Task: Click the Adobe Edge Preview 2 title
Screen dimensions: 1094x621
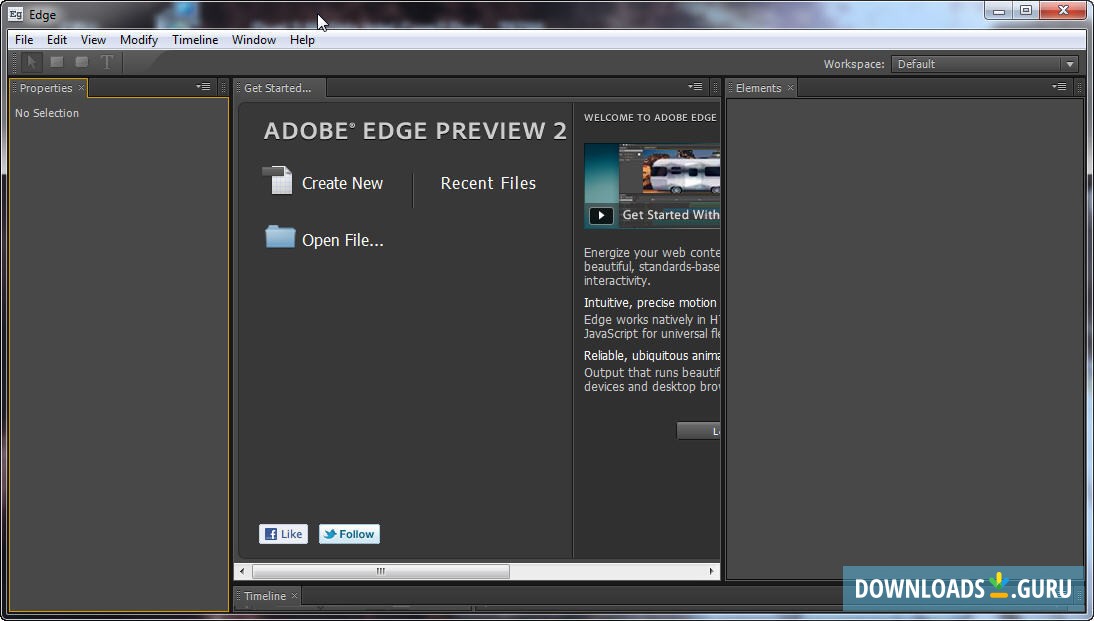Action: (415, 130)
